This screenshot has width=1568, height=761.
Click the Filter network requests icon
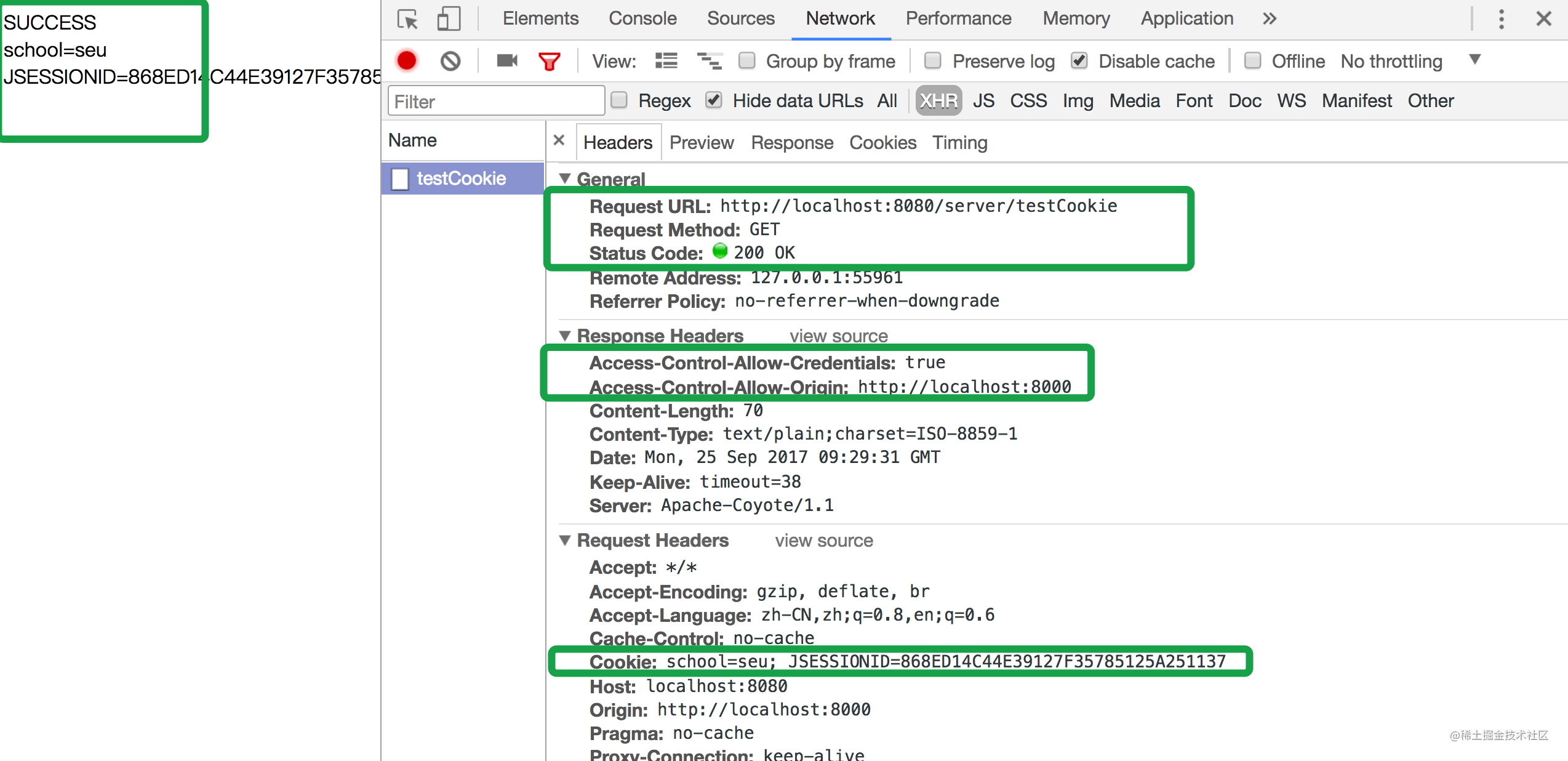coord(550,62)
